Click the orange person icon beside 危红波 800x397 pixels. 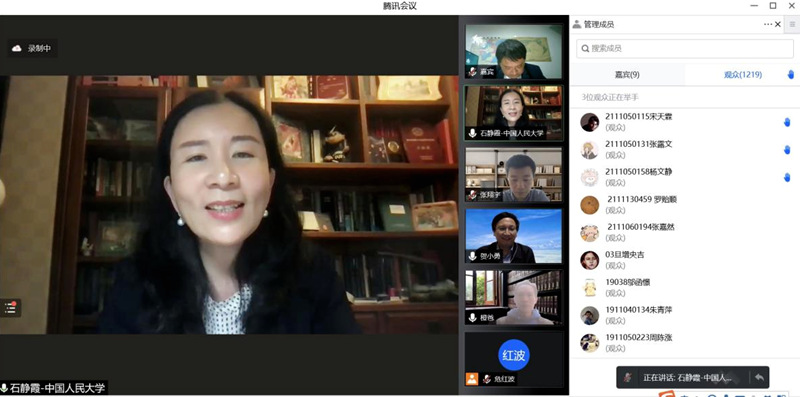coord(472,379)
